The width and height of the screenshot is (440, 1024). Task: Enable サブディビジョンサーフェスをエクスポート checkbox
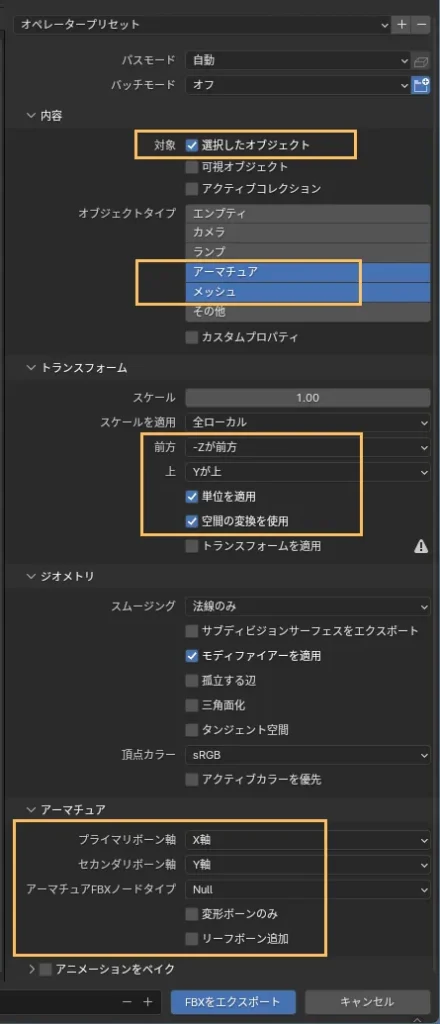191,632
